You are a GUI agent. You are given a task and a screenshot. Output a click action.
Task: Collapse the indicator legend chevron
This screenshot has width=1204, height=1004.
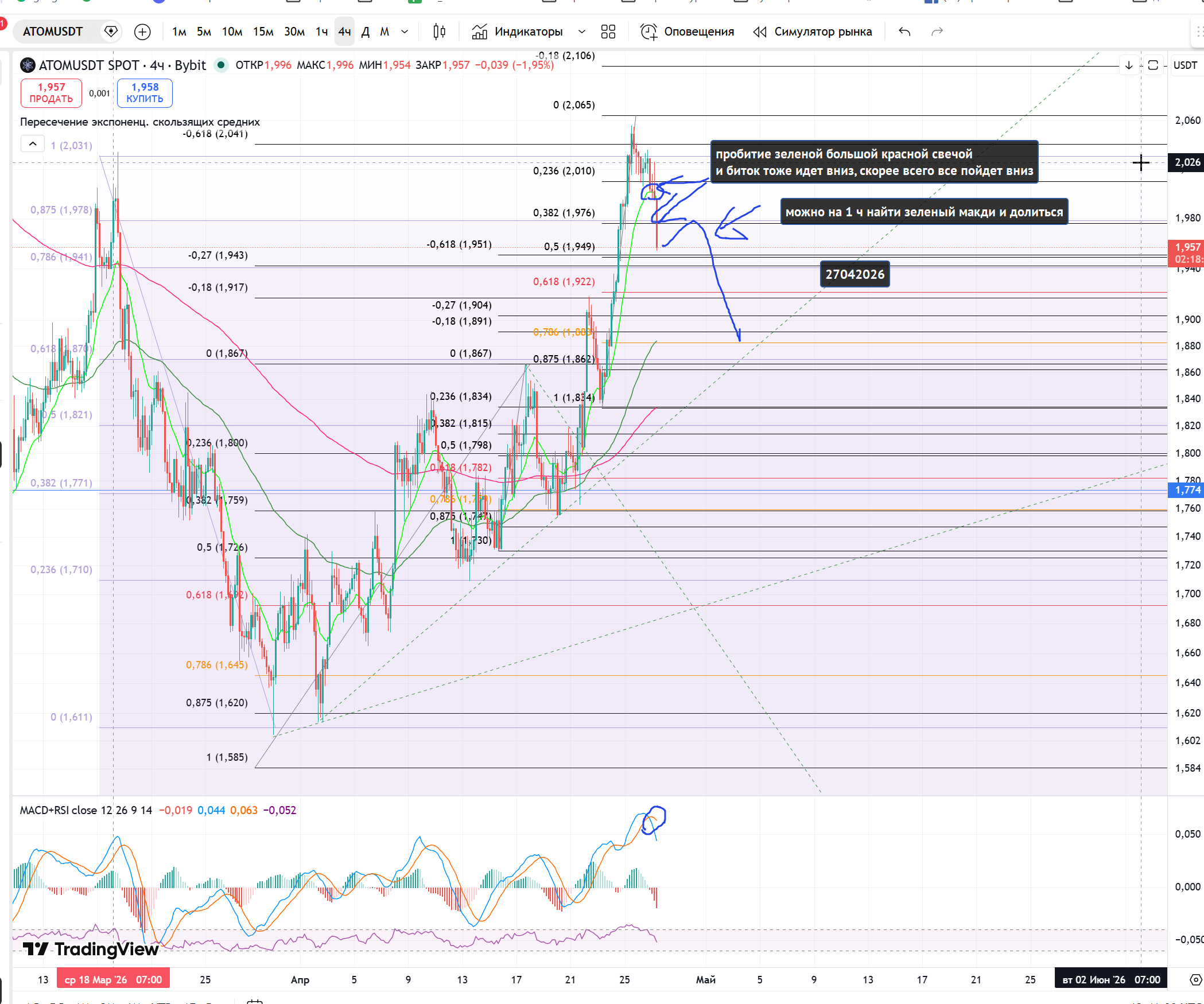33,144
